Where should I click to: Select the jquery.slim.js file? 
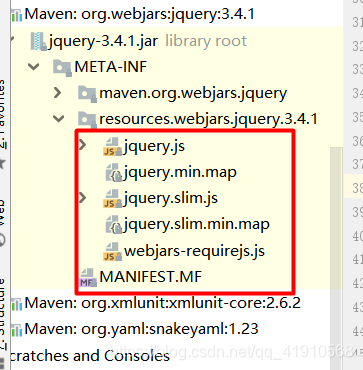(x=171, y=198)
